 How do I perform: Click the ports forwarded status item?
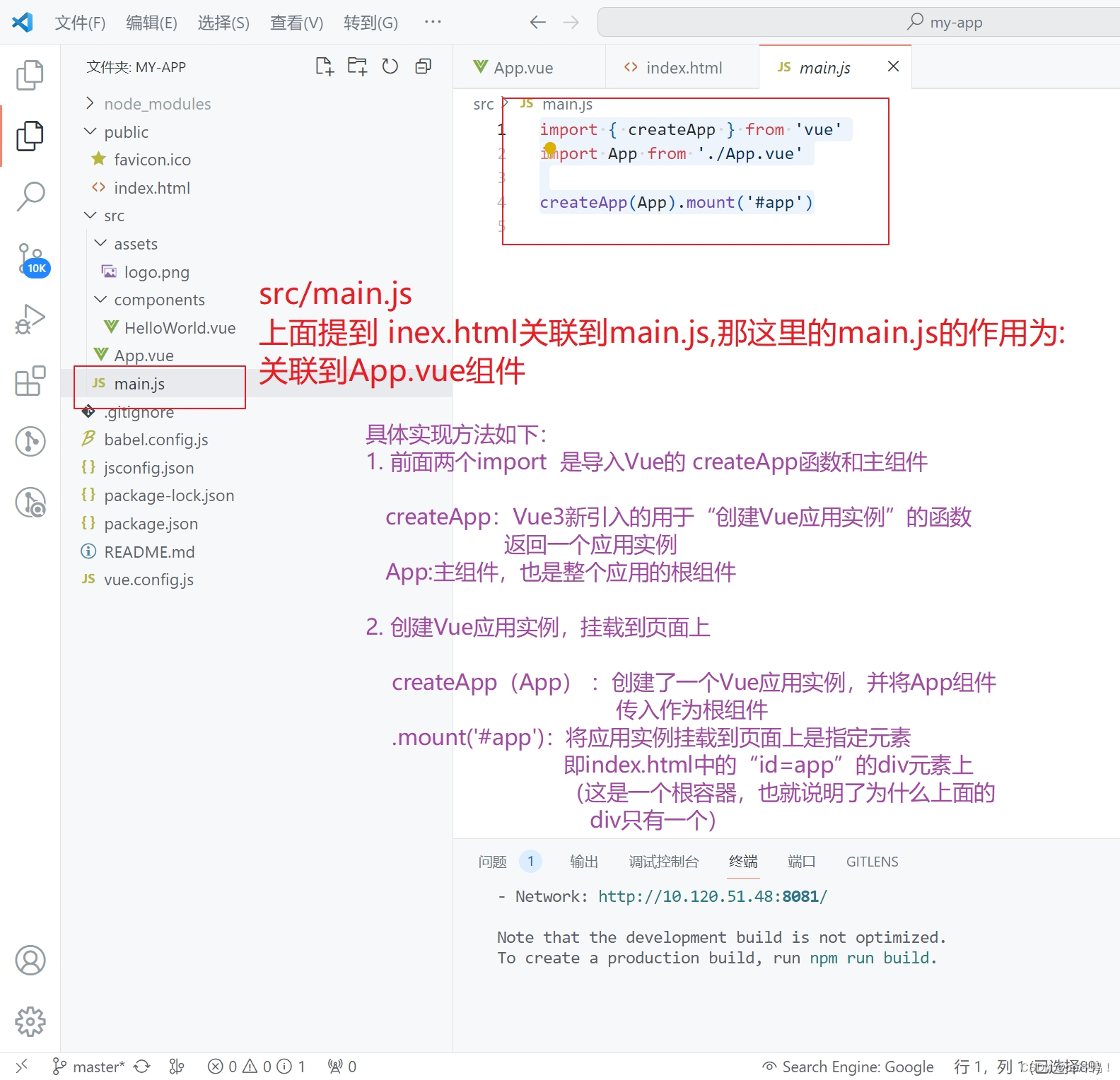[x=342, y=1067]
